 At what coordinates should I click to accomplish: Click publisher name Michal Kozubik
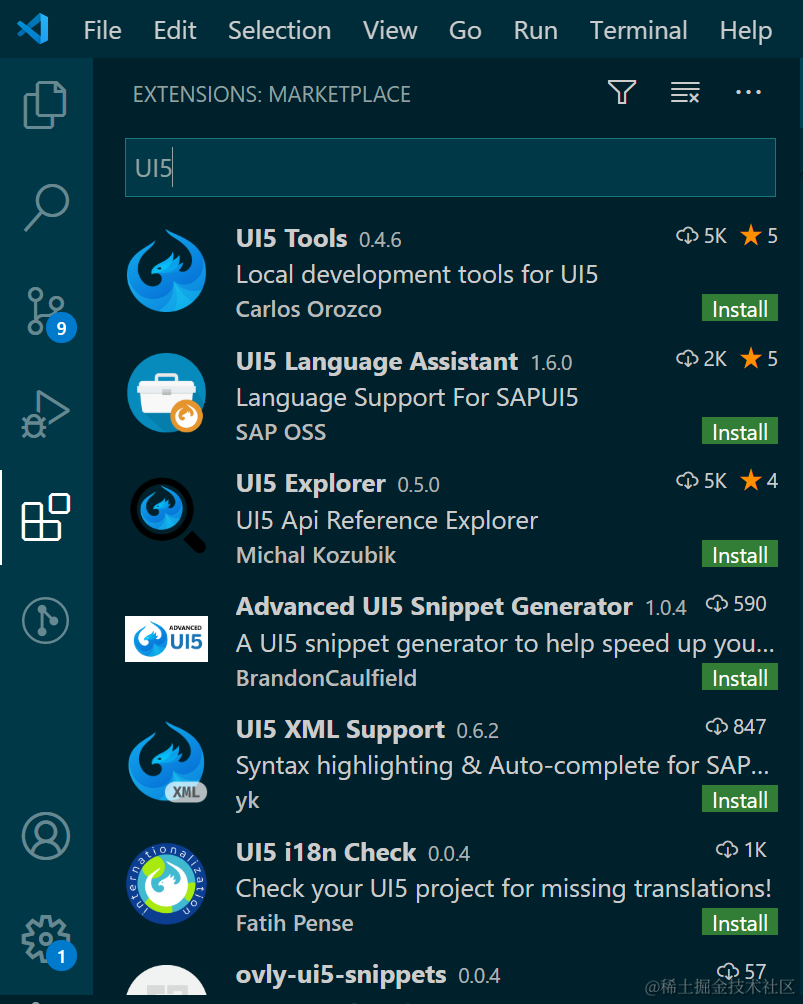(x=316, y=555)
